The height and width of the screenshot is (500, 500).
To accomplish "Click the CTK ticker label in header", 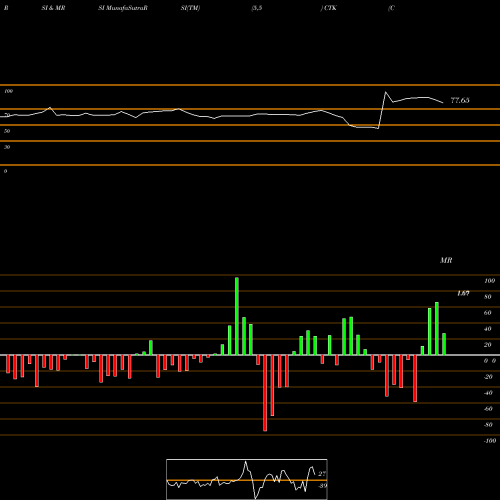I will pos(330,8).
